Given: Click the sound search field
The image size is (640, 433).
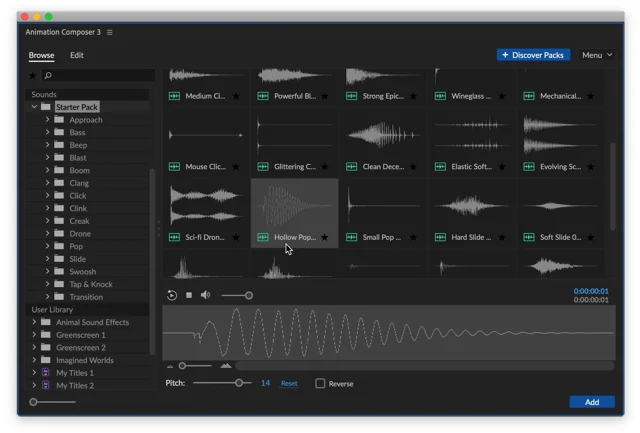Looking at the screenshot, I should pyautogui.click(x=98, y=75).
